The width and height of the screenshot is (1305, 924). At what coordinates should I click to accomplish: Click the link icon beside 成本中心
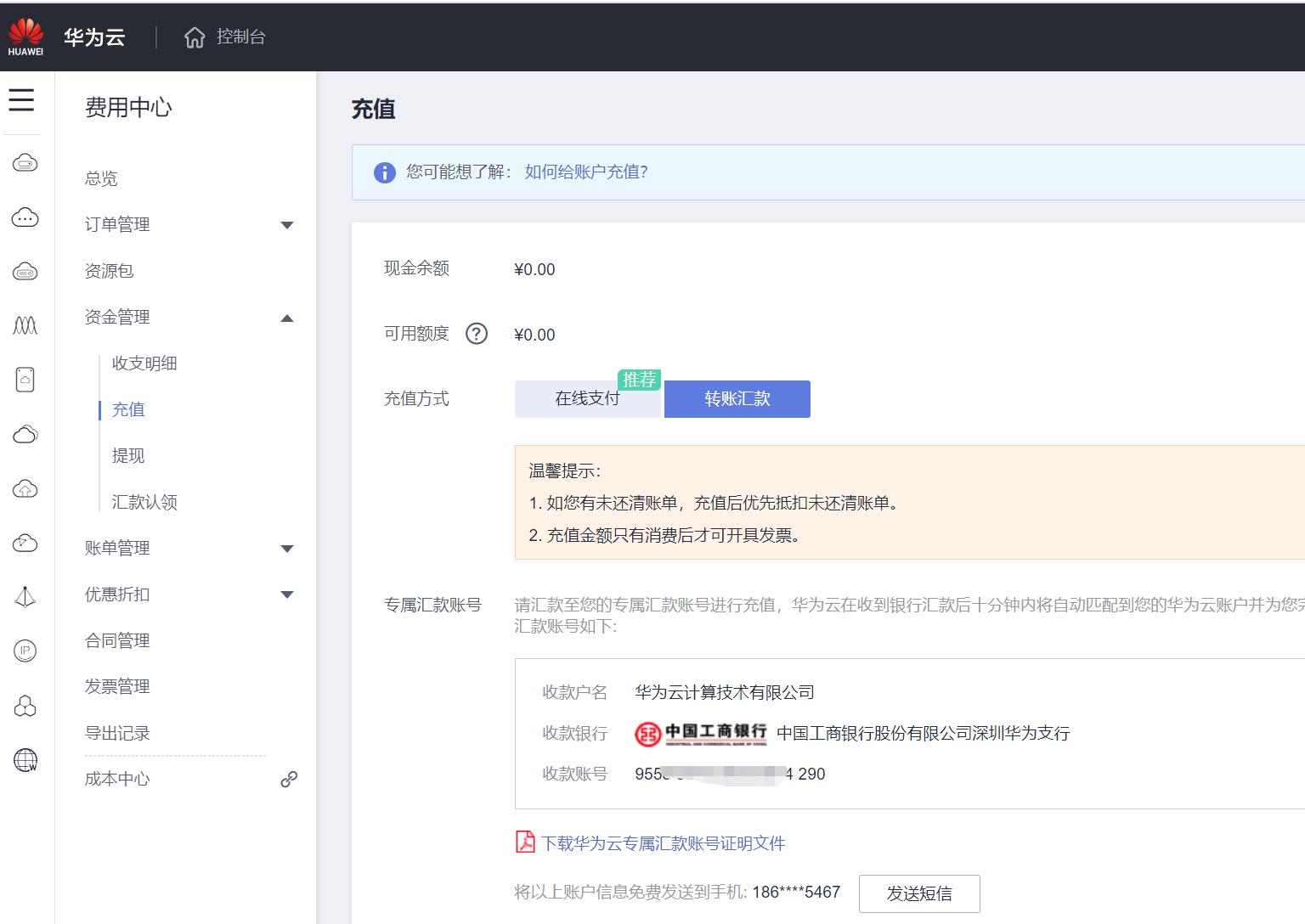pyautogui.click(x=289, y=779)
